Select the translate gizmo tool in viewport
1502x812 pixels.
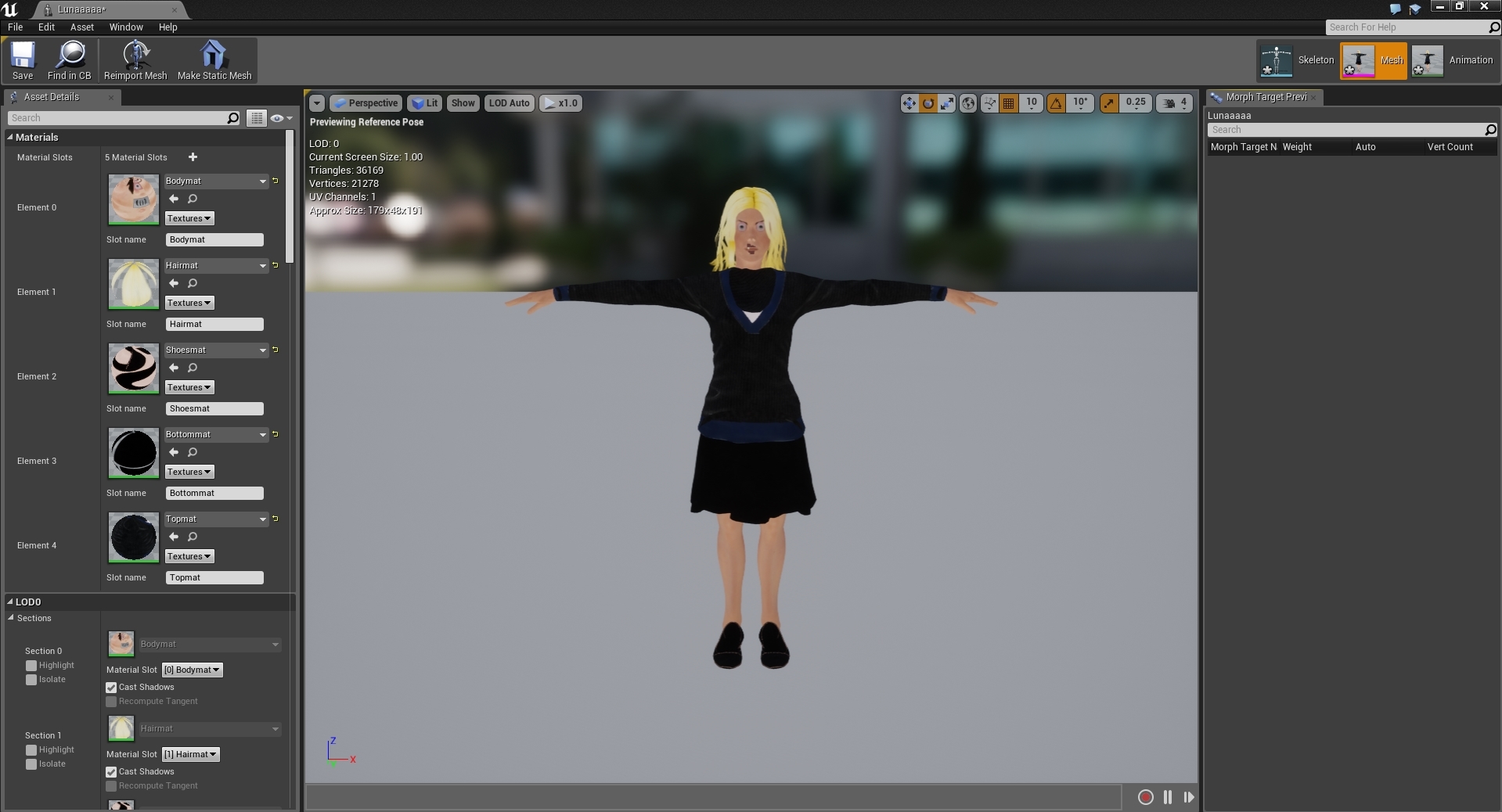909,103
